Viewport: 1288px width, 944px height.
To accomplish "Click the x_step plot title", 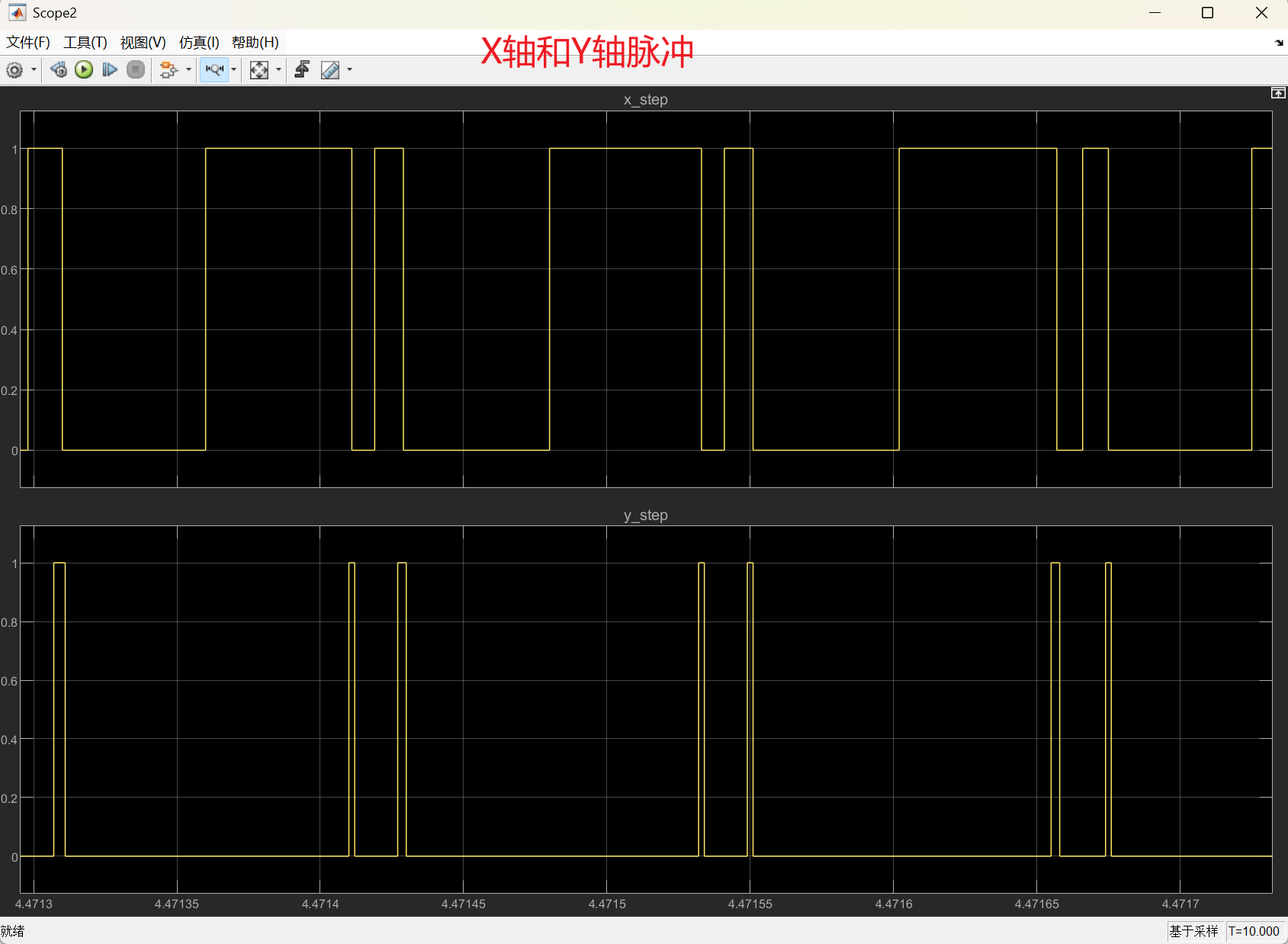I will (x=646, y=100).
